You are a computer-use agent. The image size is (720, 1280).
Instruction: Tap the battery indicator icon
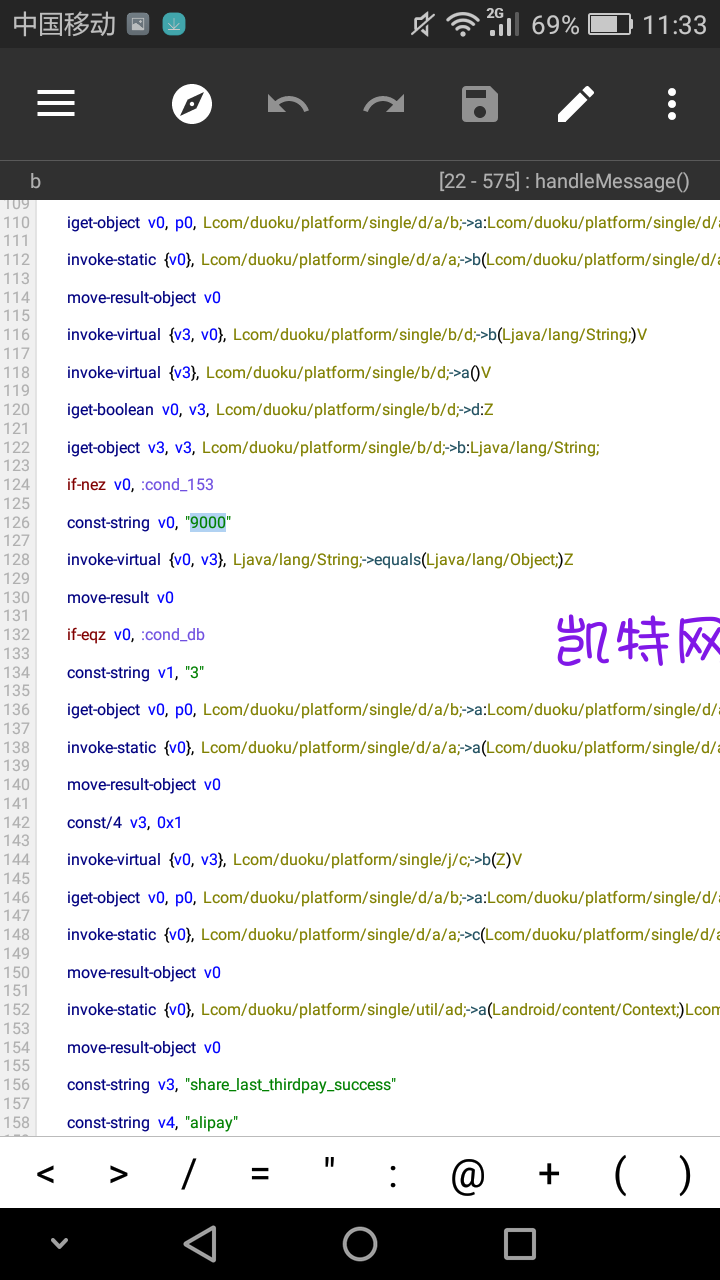610,24
